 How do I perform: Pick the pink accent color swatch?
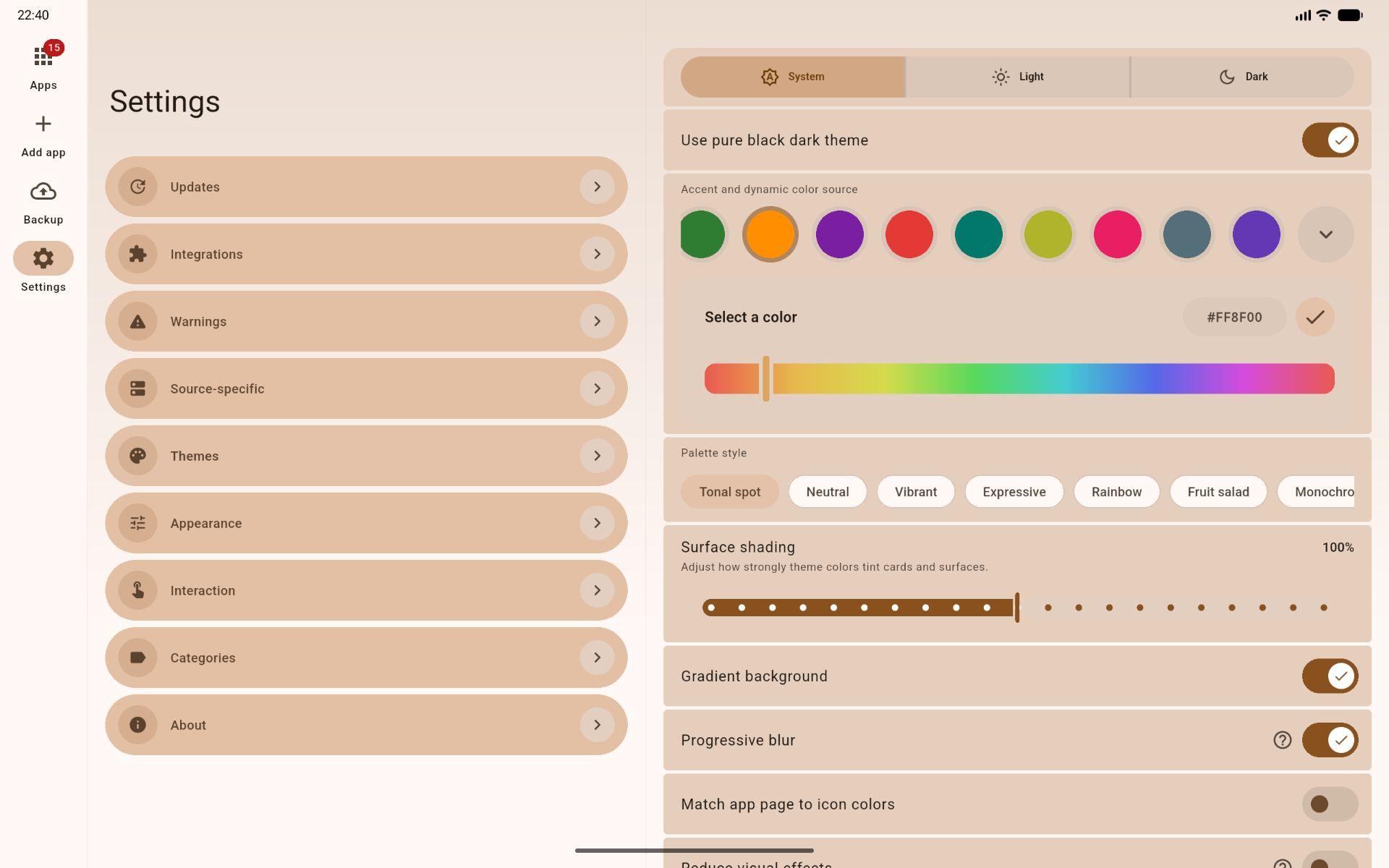(x=1117, y=234)
